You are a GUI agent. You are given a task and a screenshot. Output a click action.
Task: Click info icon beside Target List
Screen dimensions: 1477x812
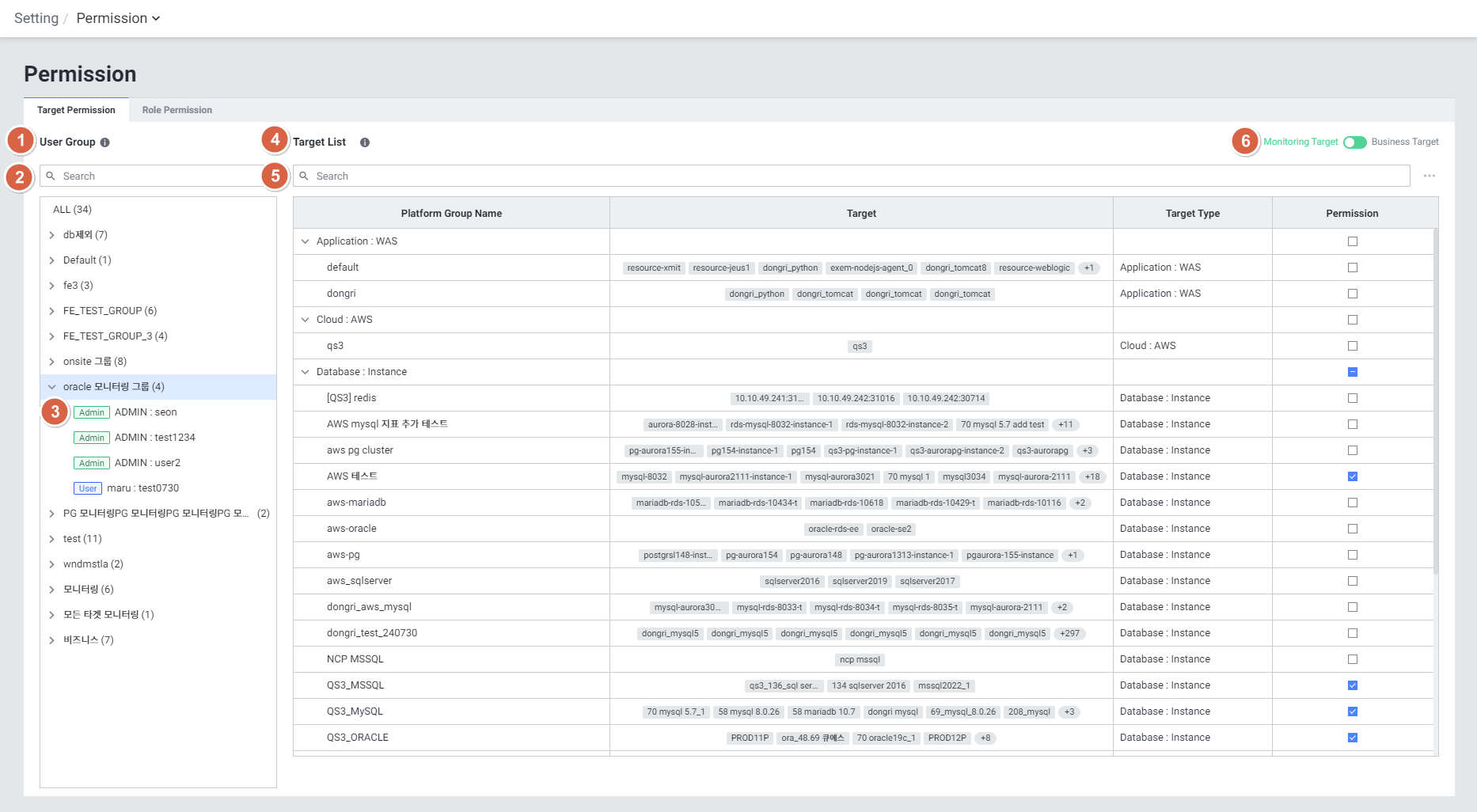[x=365, y=142]
